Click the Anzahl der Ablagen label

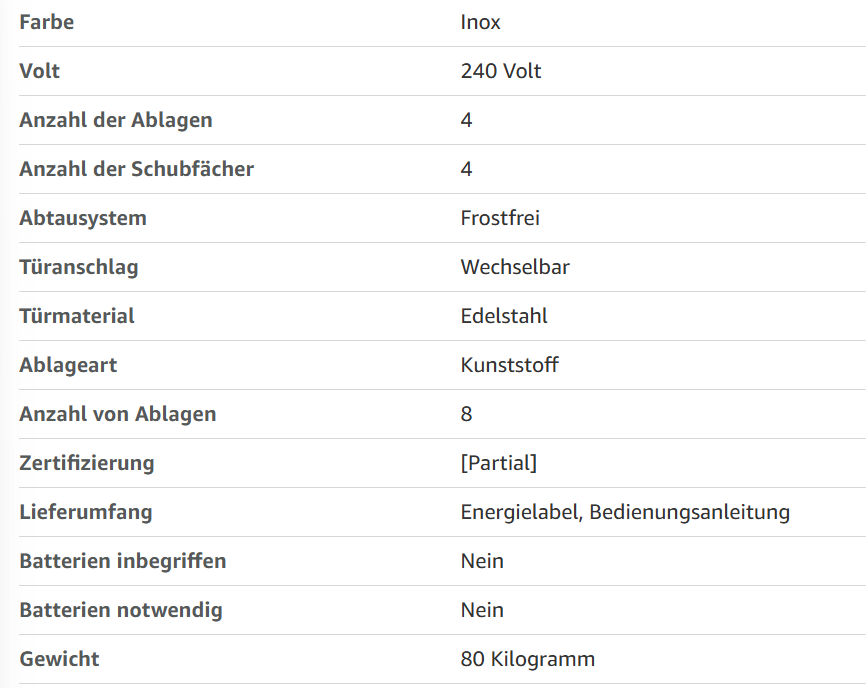tap(116, 120)
